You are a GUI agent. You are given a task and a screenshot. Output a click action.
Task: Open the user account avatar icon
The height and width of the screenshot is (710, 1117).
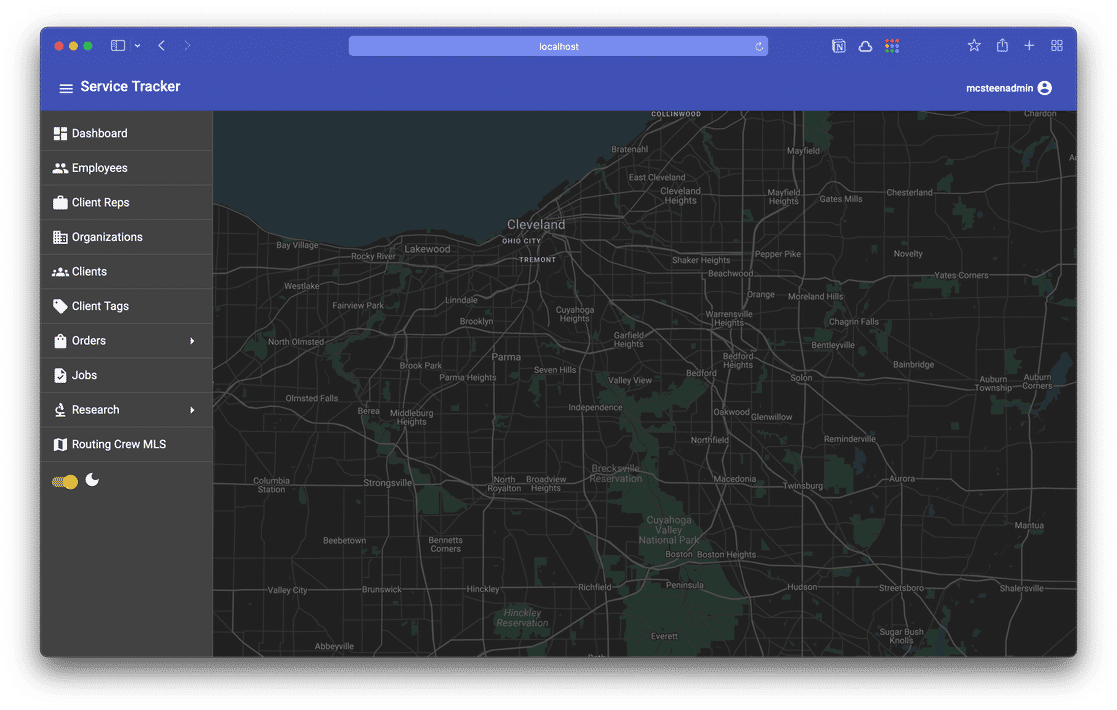tap(1044, 88)
